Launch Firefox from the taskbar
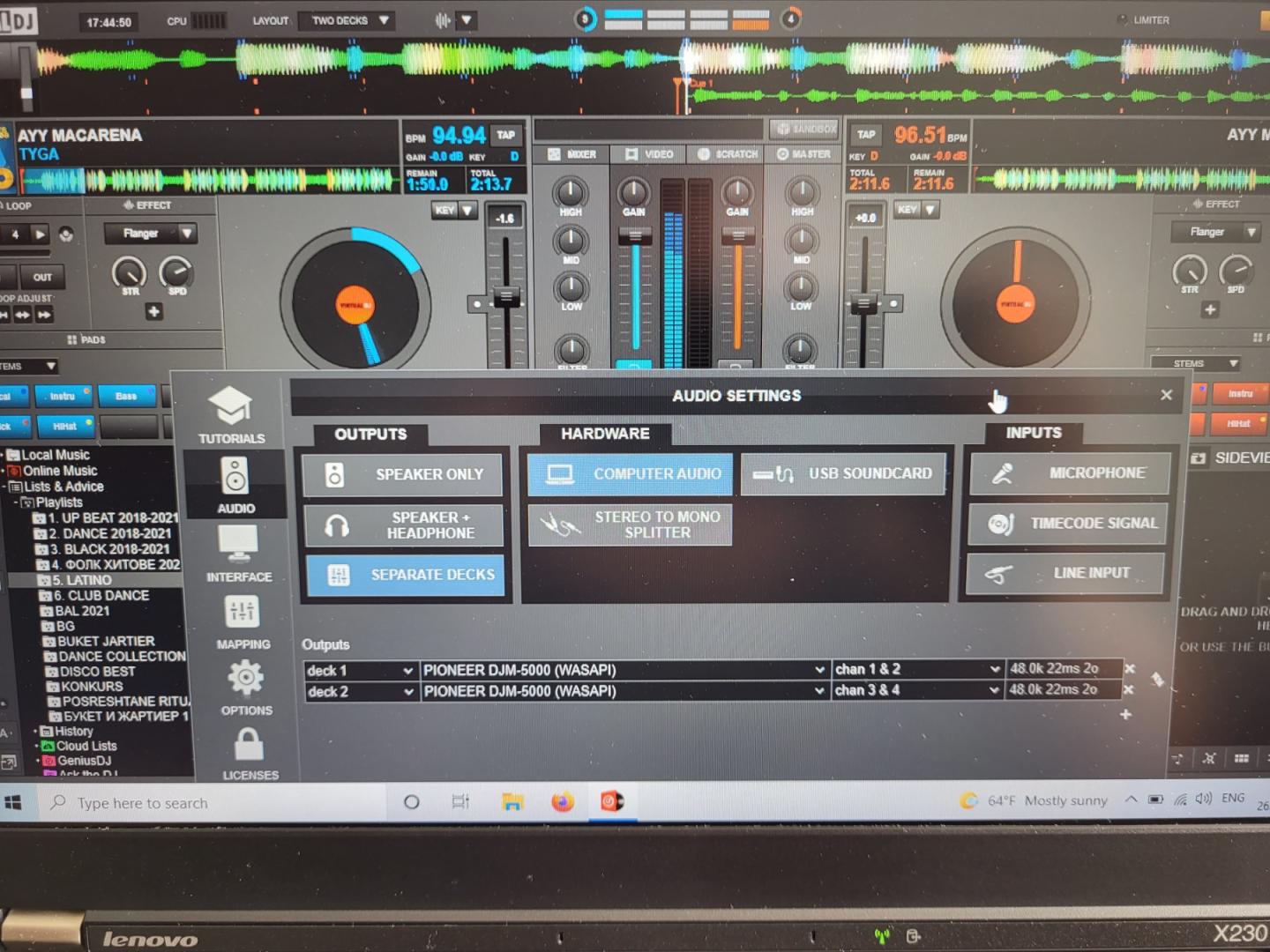The image size is (1270, 952). pyautogui.click(x=562, y=801)
